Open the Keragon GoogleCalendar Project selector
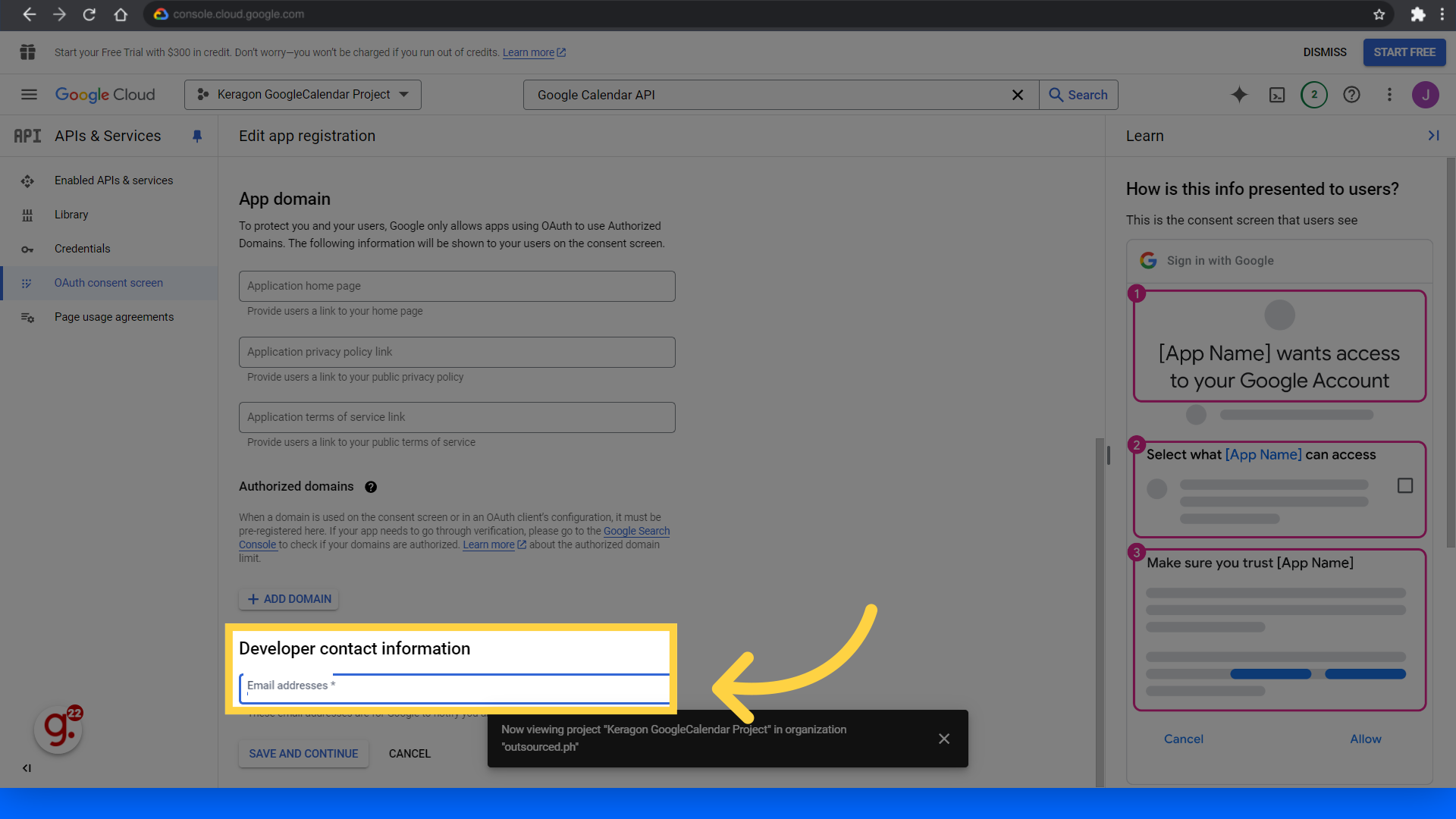 click(303, 95)
